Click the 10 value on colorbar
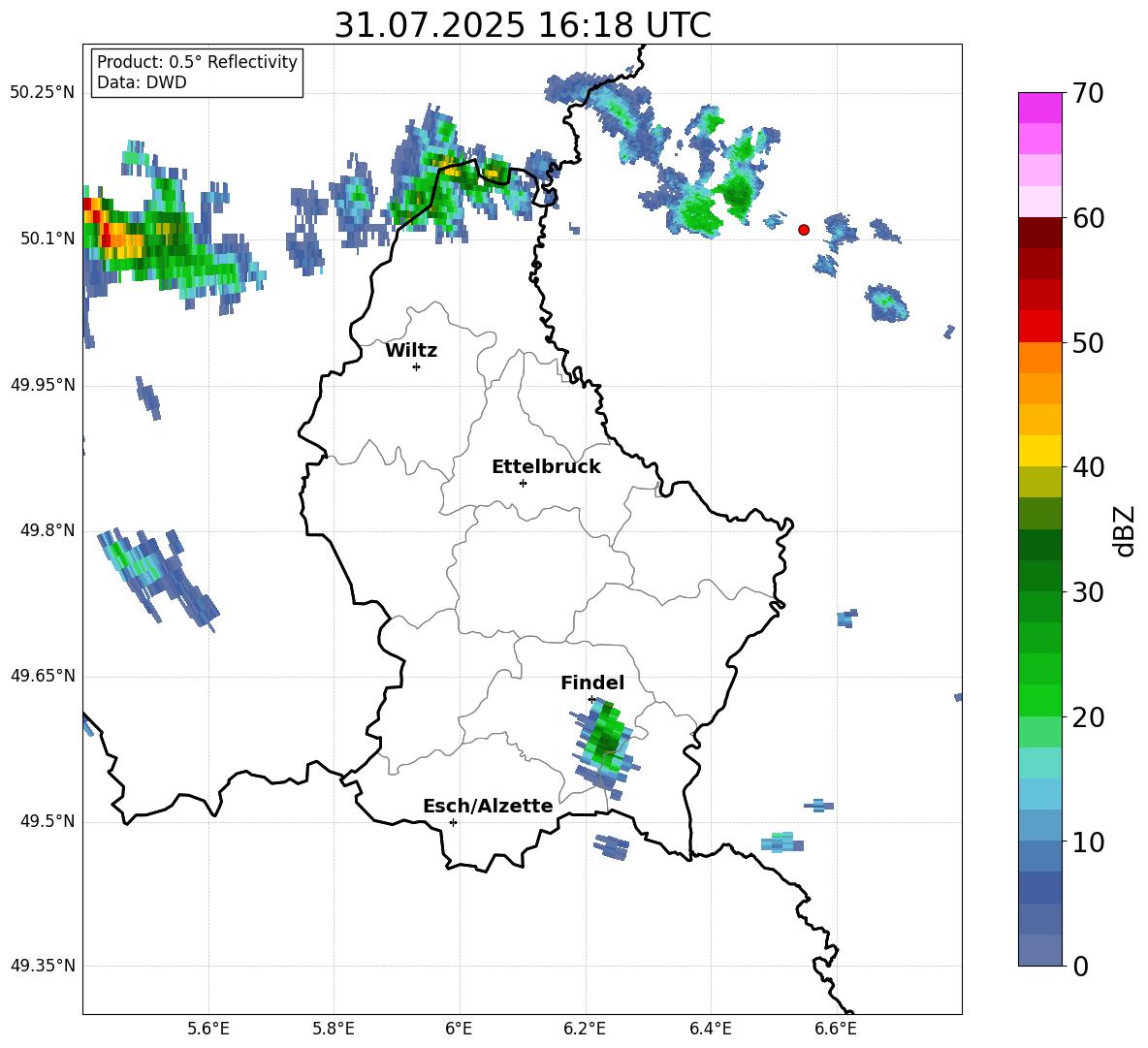The image size is (1148, 1048). 1088,842
